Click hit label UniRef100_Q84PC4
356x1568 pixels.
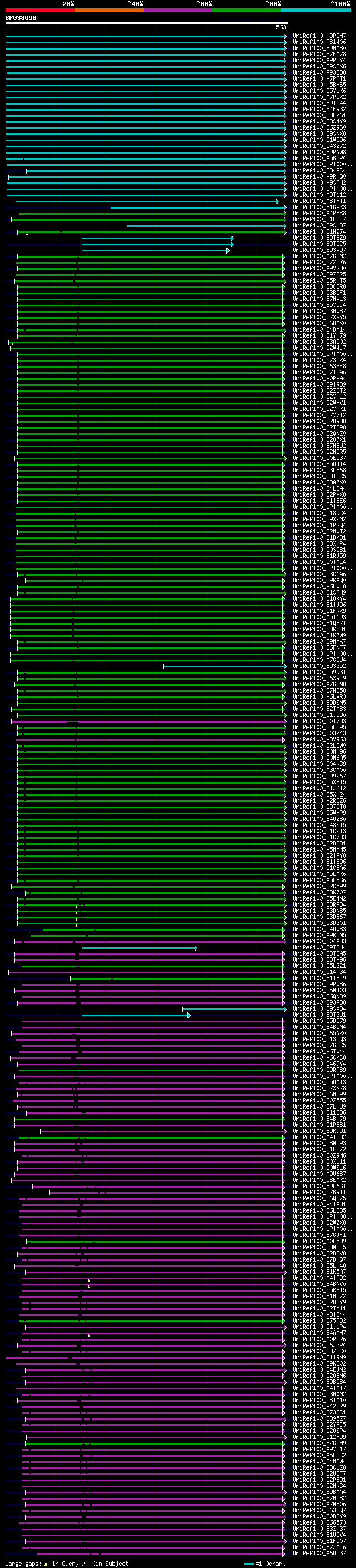319,170
